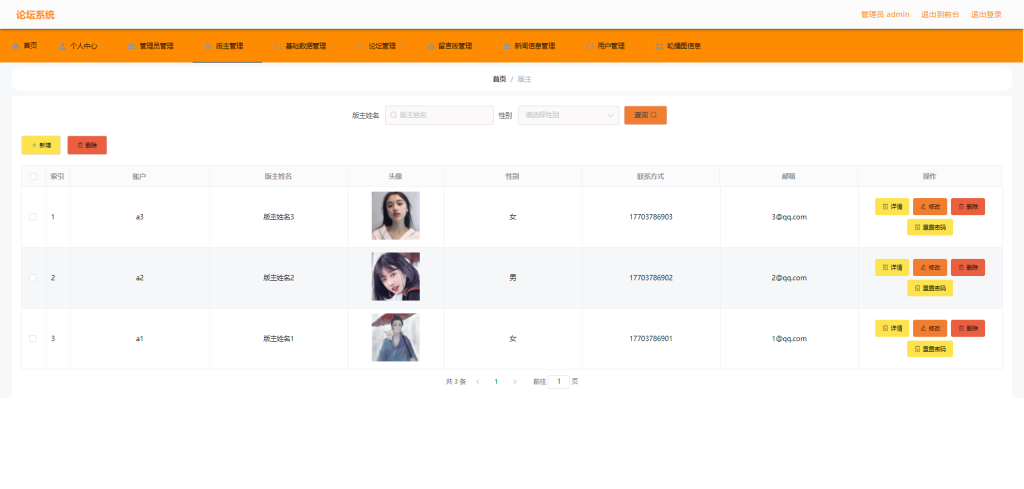Expand the 用户管理 menu
The image size is (1024, 489).
606,46
